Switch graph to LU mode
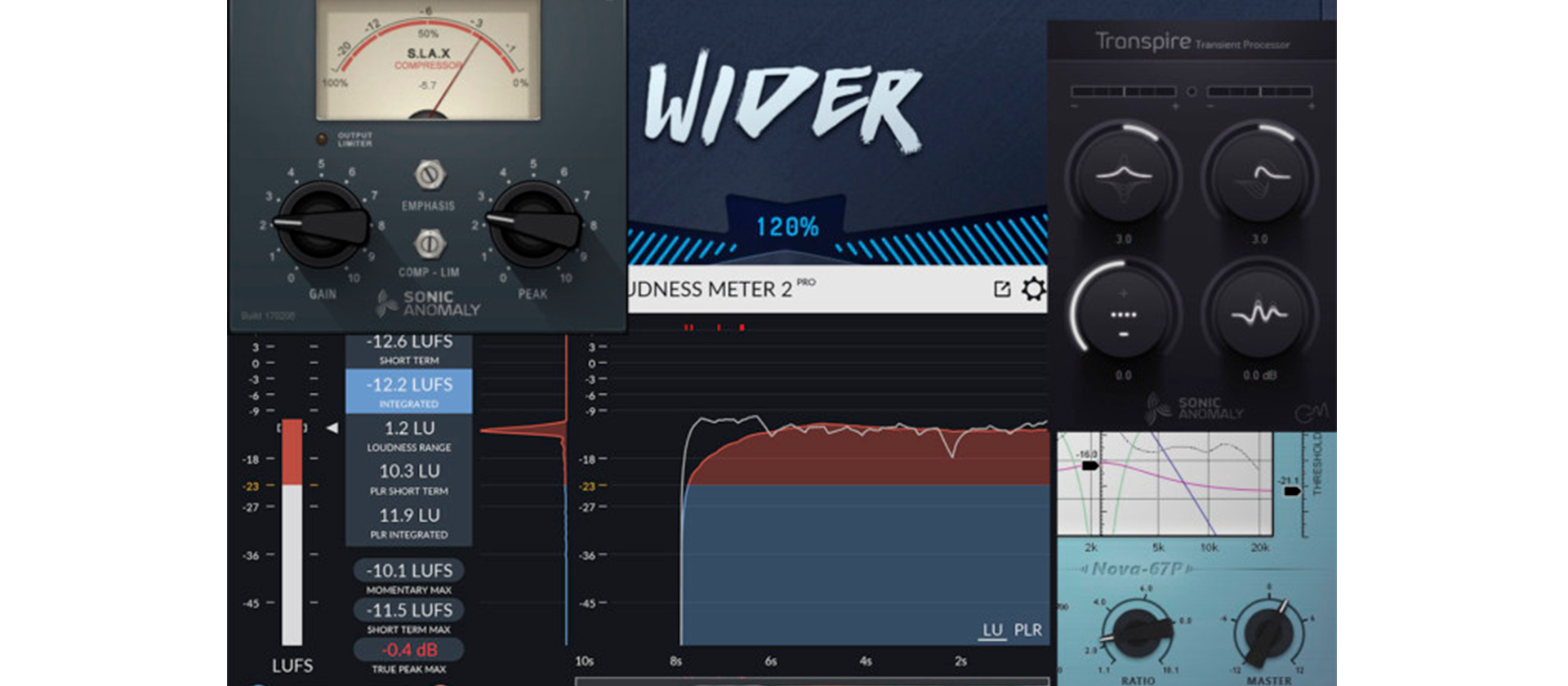The width and height of the screenshot is (1568, 686). [992, 630]
